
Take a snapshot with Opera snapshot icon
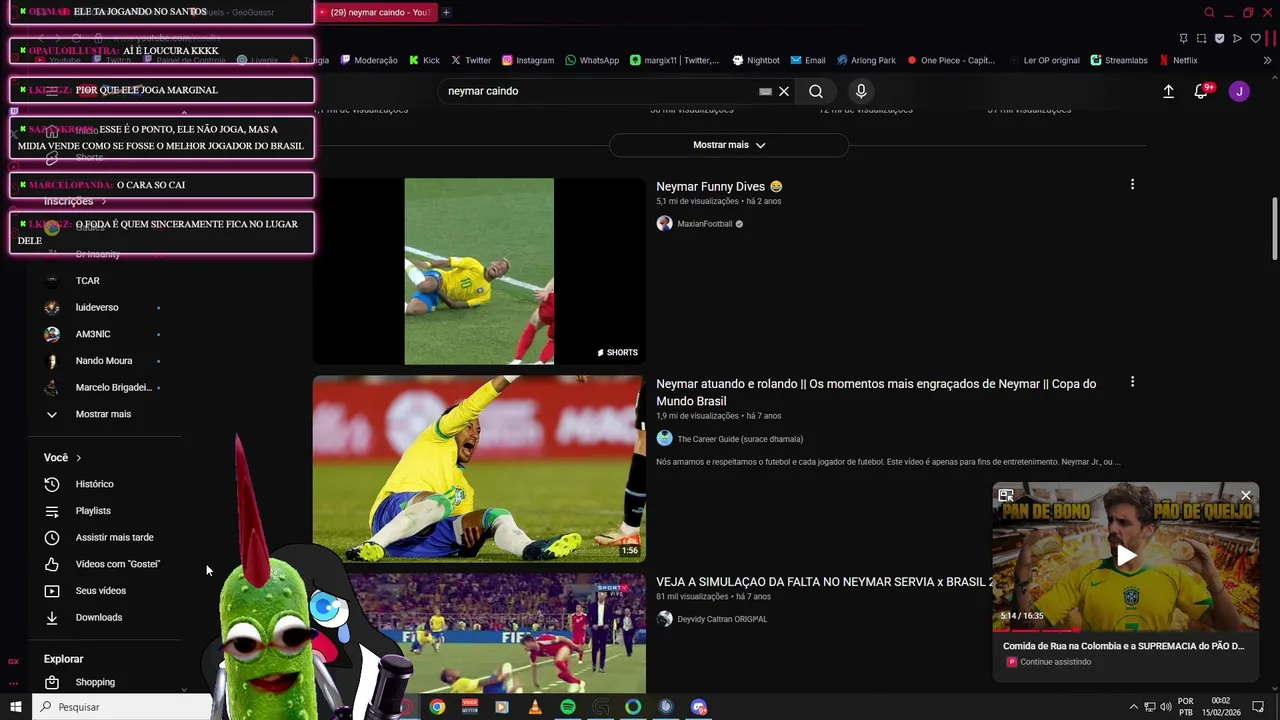pyautogui.click(x=1202, y=39)
